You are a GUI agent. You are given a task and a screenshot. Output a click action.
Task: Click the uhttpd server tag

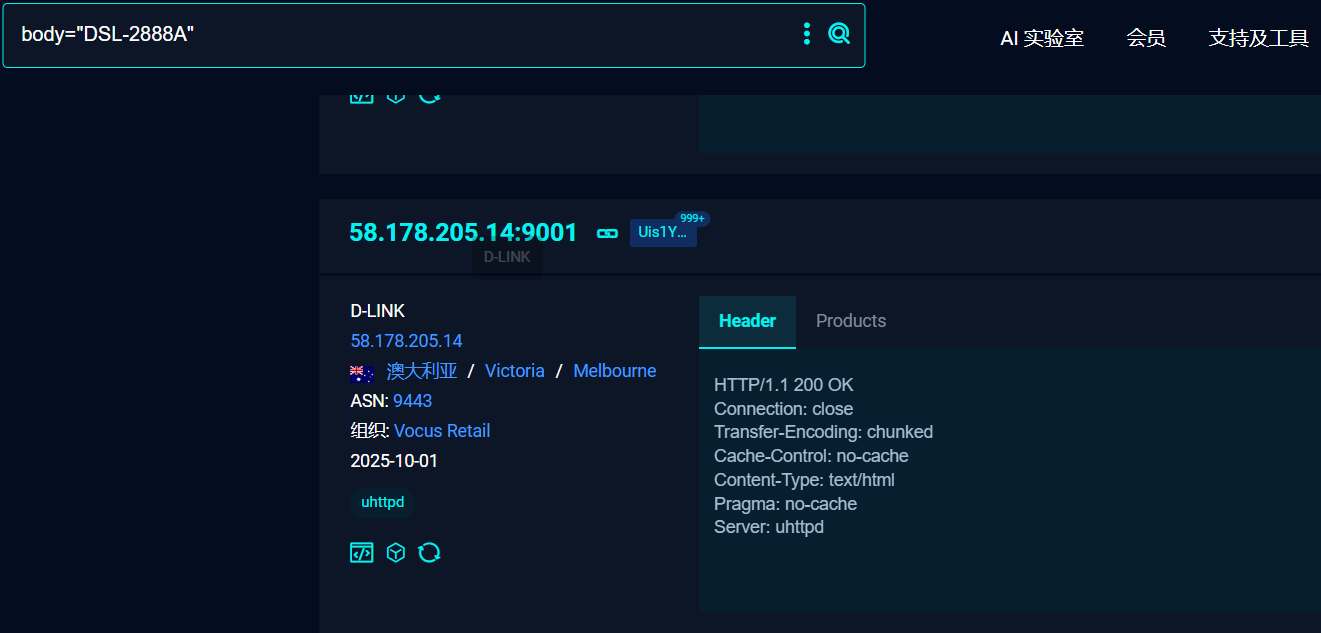[x=382, y=502]
